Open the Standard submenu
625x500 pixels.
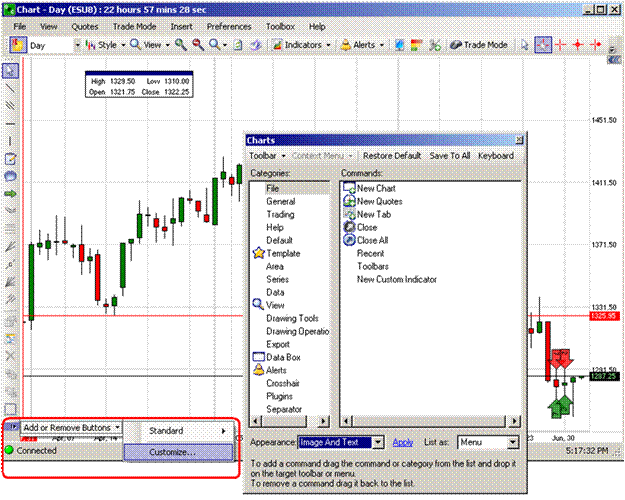179,431
